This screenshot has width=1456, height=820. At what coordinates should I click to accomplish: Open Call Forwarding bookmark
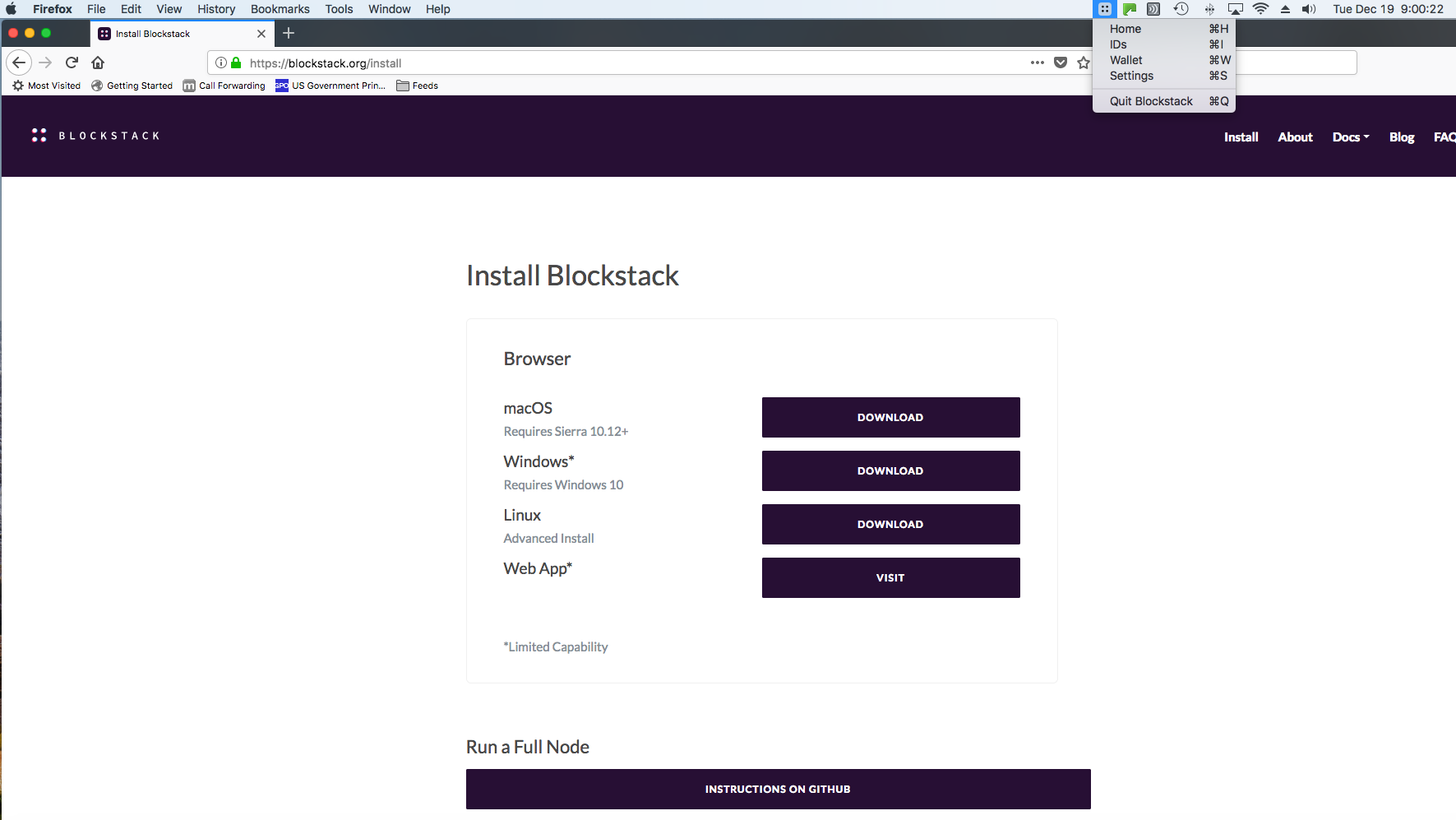tap(224, 86)
